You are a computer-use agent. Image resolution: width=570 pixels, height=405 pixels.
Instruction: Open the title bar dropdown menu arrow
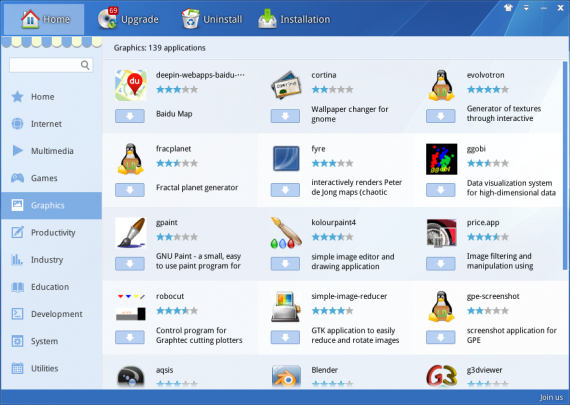(x=526, y=8)
